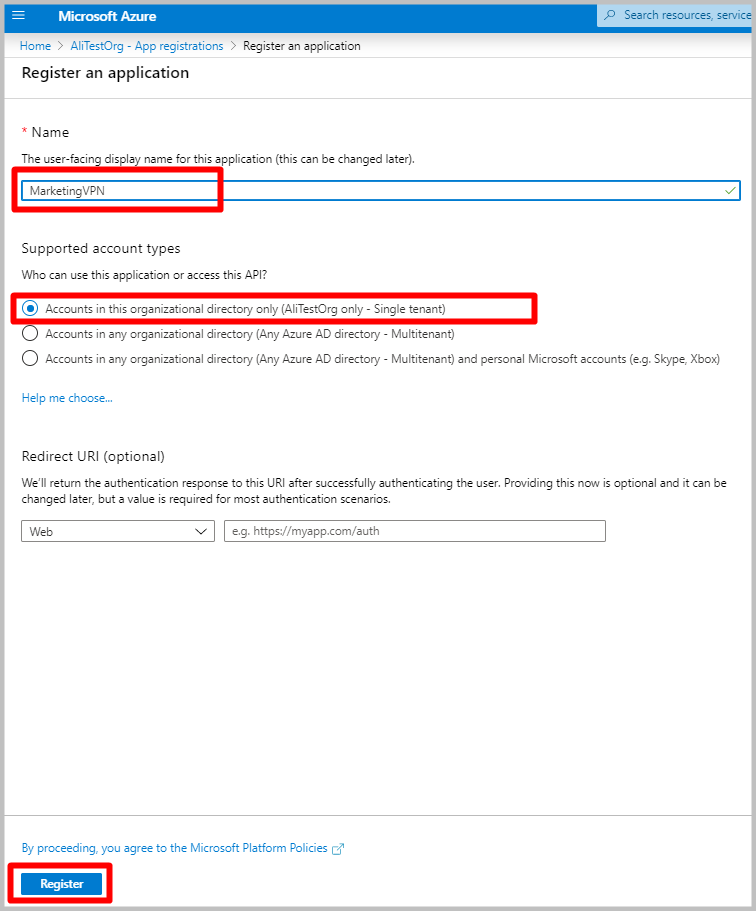
Task: Open Help me choose link
Action: pyautogui.click(x=67, y=398)
